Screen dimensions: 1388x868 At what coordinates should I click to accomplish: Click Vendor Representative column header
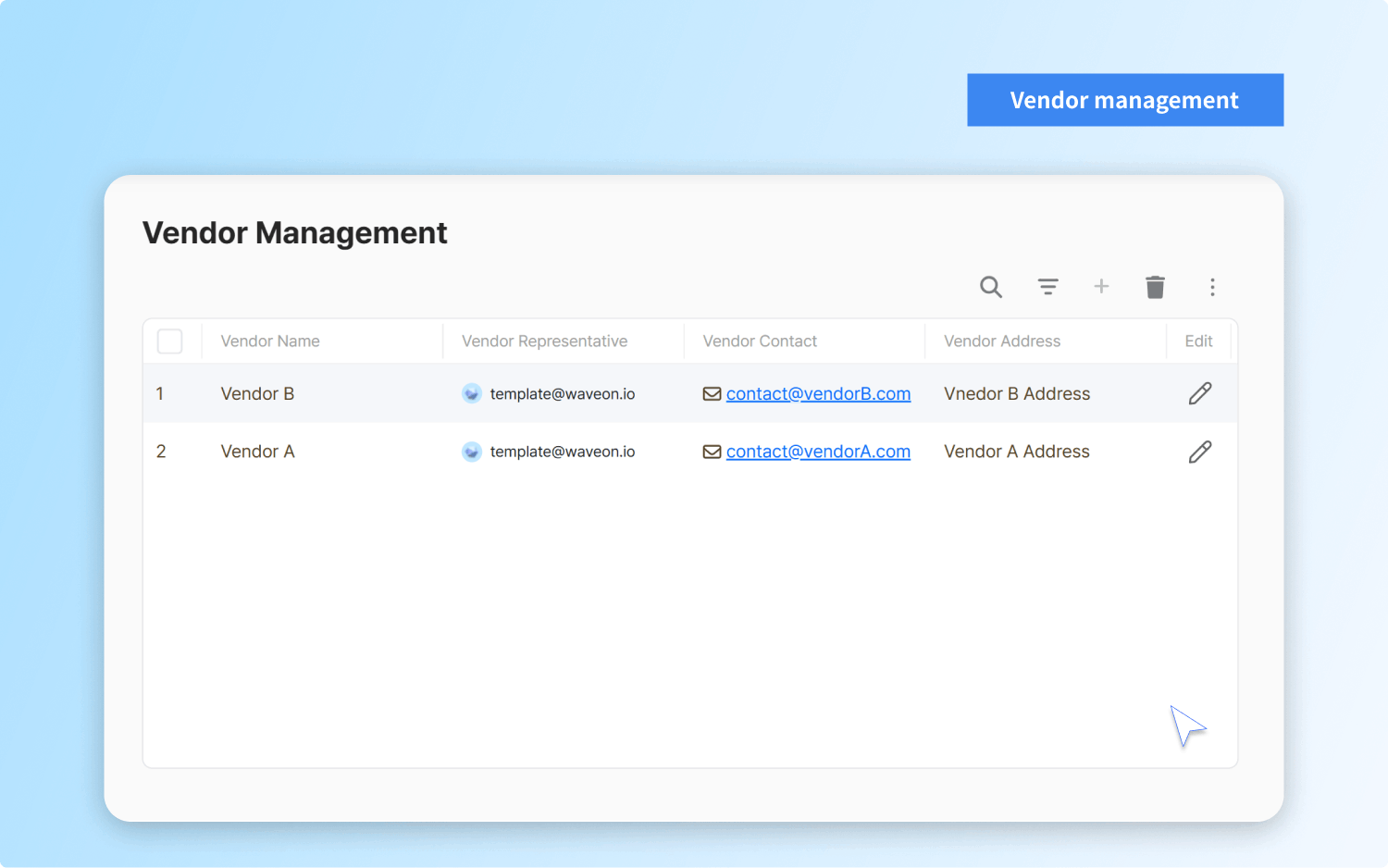pyautogui.click(x=544, y=341)
